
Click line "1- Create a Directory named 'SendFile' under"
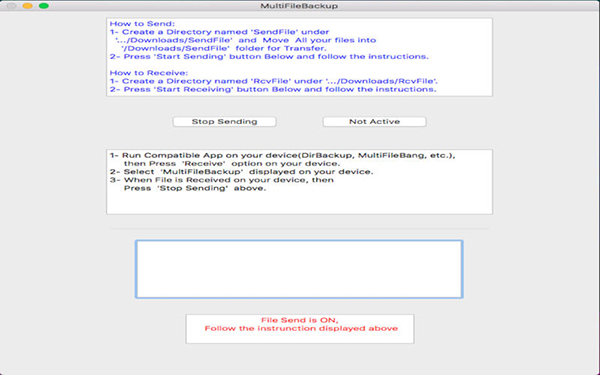tap(219, 32)
